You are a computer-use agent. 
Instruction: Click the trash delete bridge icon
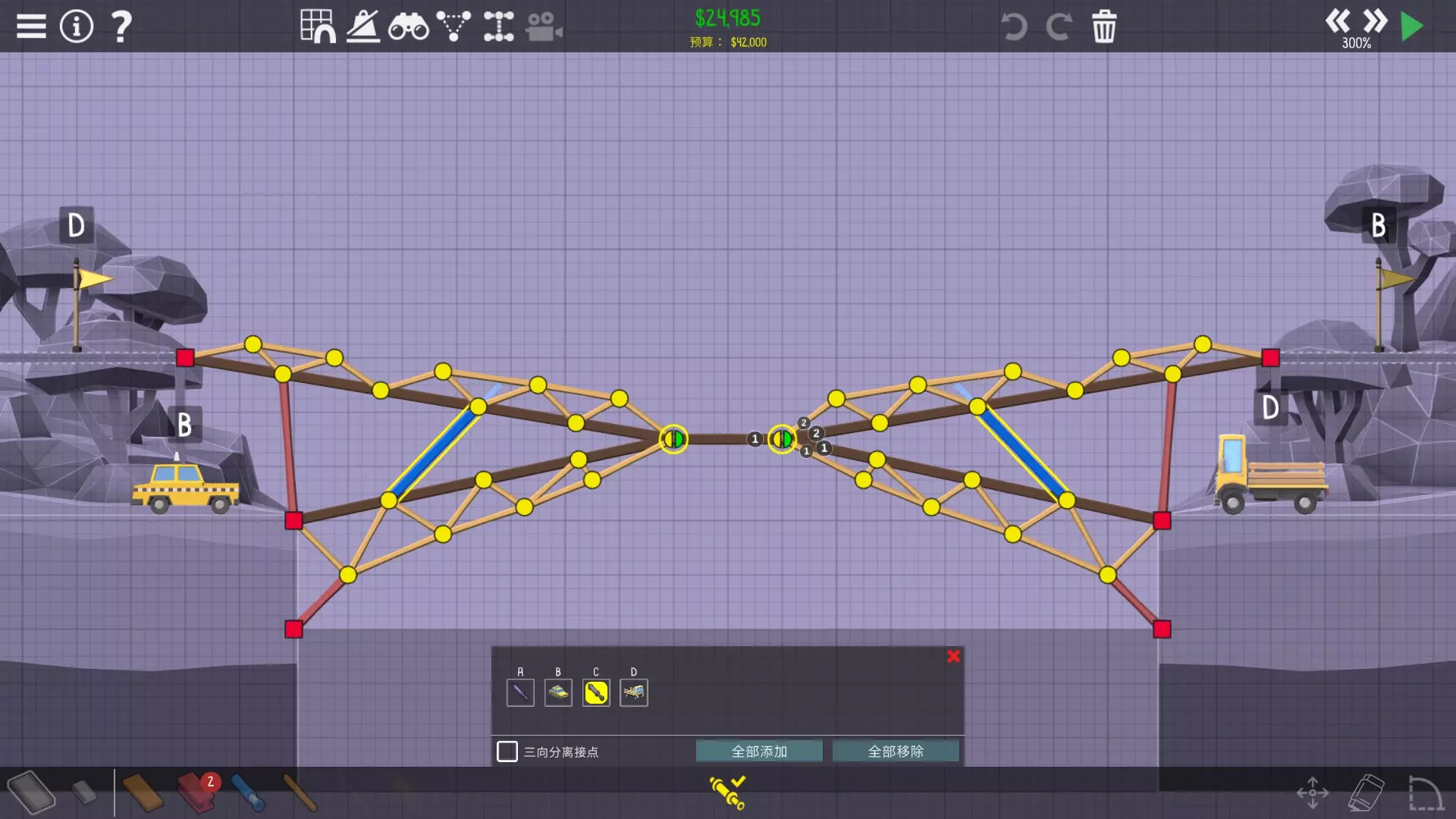click(x=1104, y=27)
